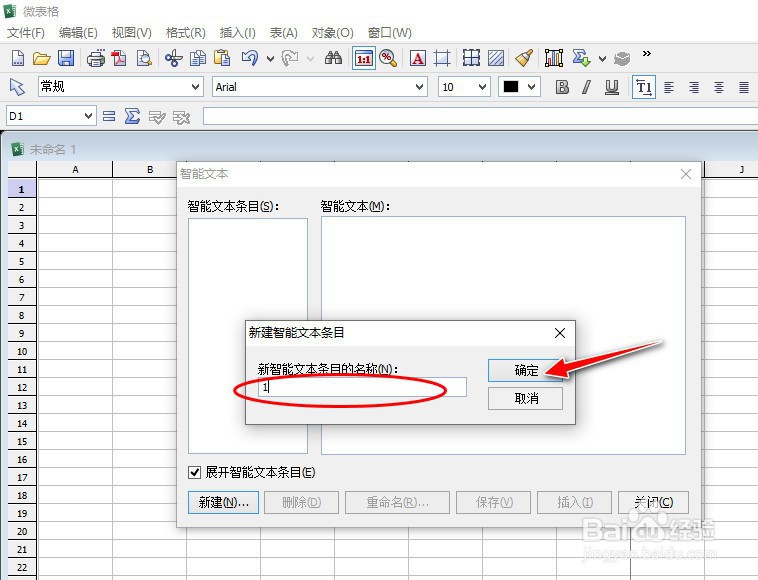Screen dimensions: 758x580
Task: Center align text
Action: [x=719, y=87]
